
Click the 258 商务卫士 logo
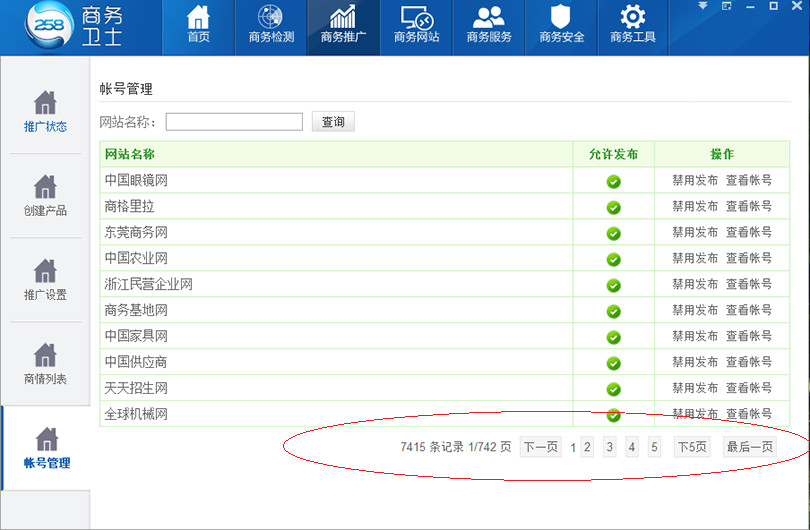click(74, 25)
